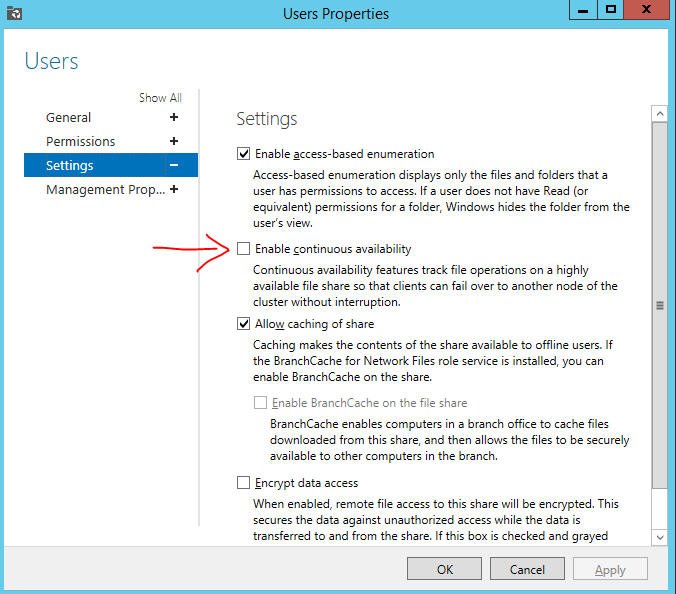Expand the General section plus icon
676x594 pixels.
pos(174,117)
